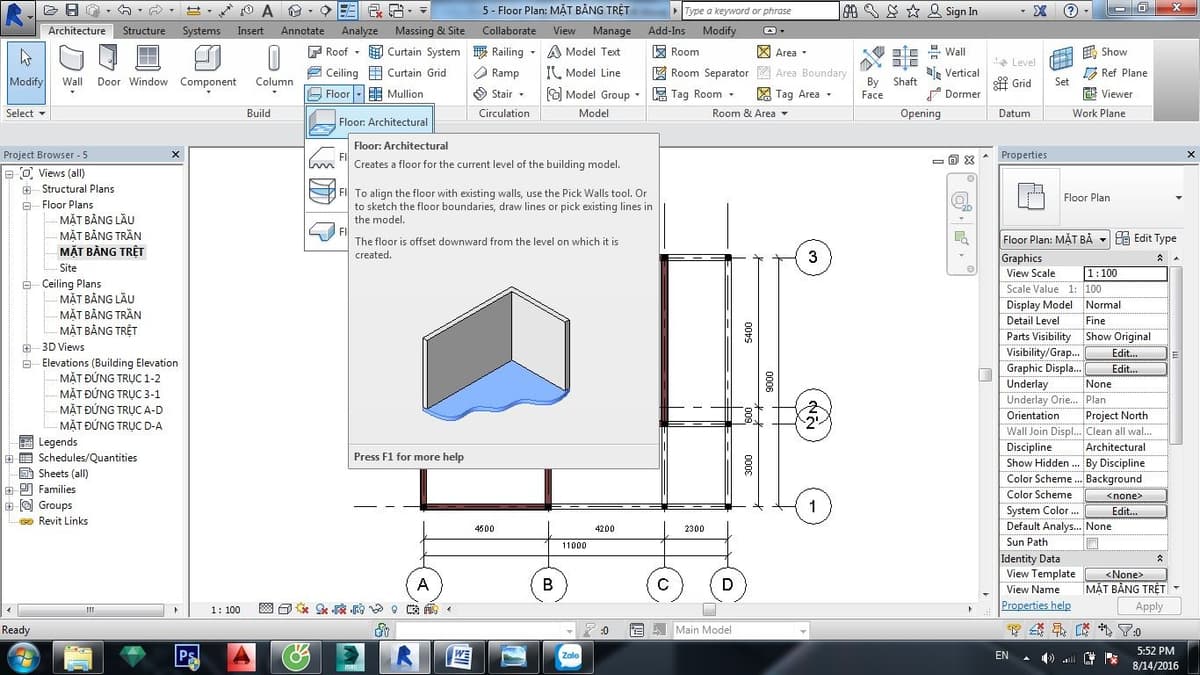Viewport: 1200px width, 675px height.
Task: Select the Model Line tool
Action: [583, 73]
